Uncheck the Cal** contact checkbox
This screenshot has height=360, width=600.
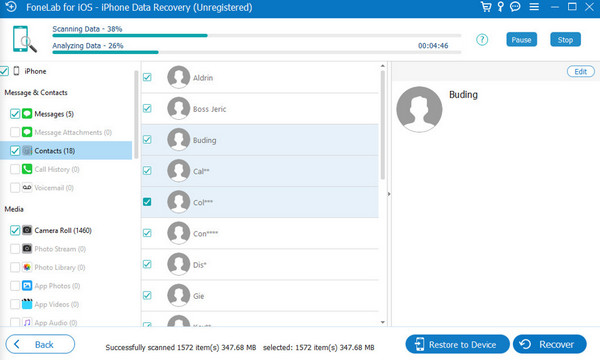pyautogui.click(x=147, y=171)
